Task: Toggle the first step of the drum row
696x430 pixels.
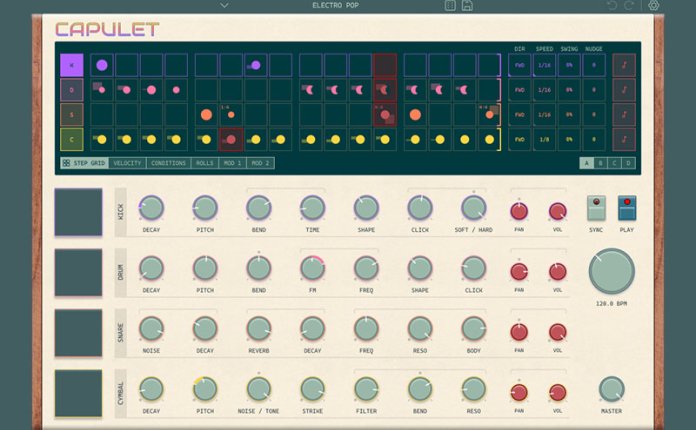Action: (102, 90)
